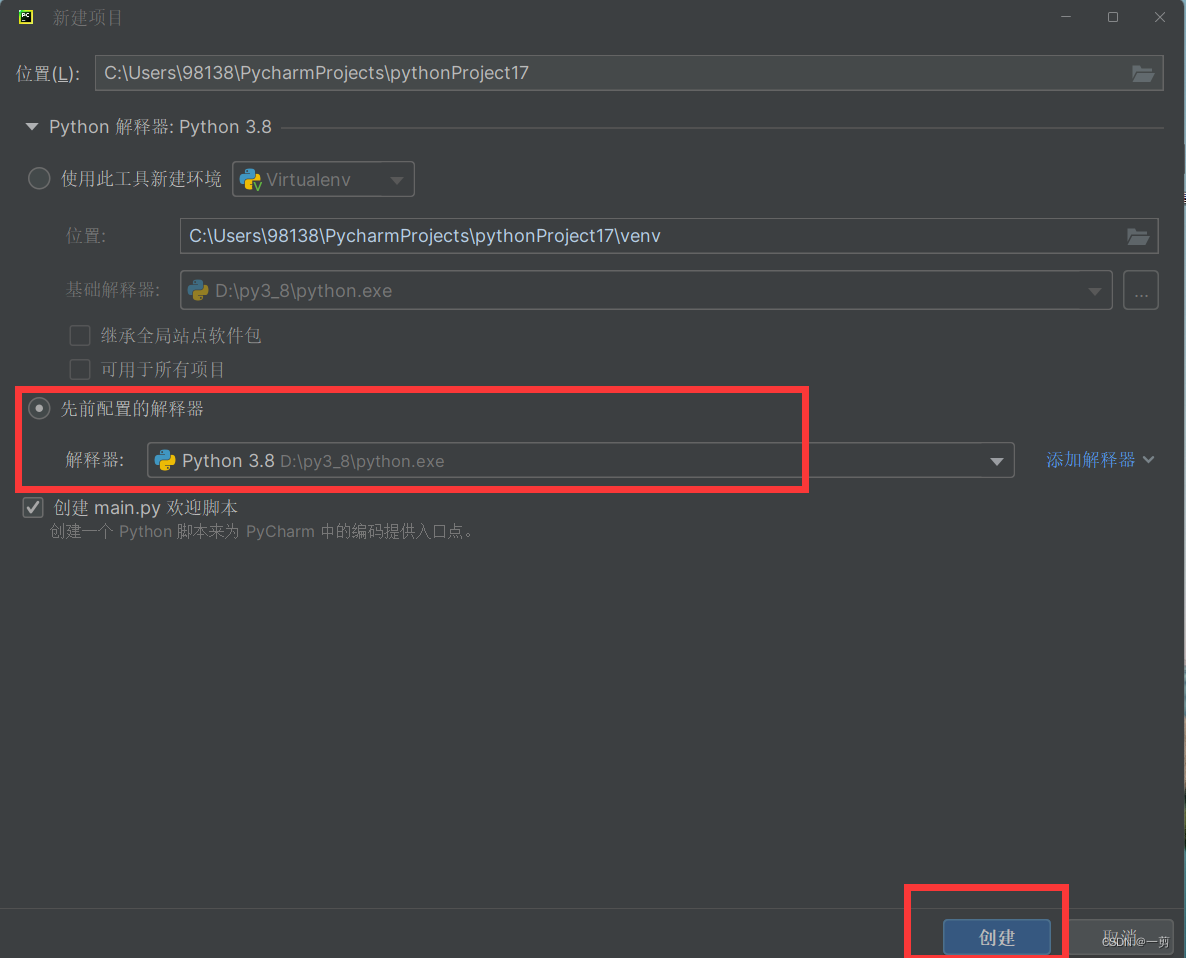Enable the 继承全局站点软件包 checkbox
Viewport: 1186px width, 958px height.
[x=80, y=335]
